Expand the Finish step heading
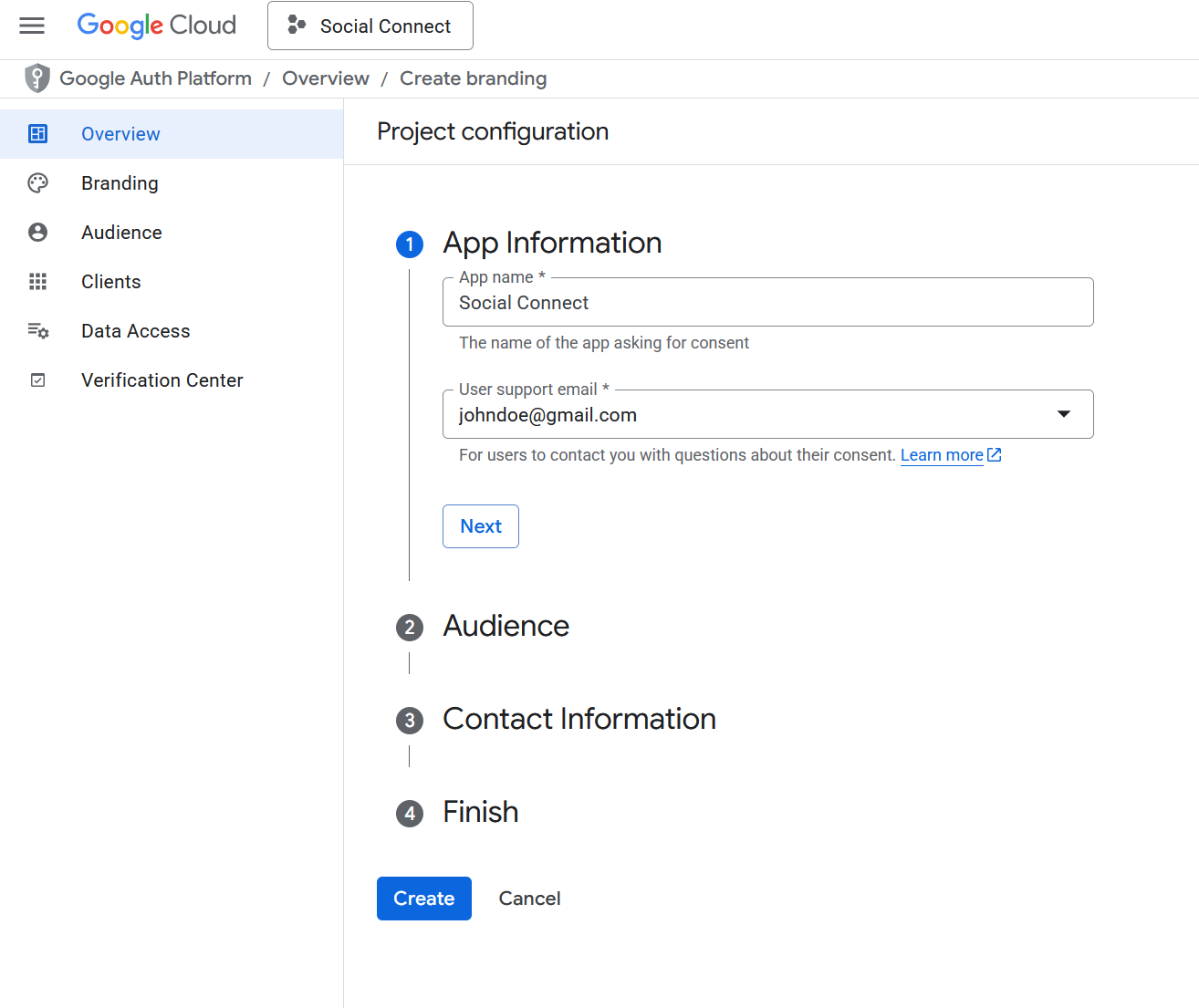 pos(481,812)
